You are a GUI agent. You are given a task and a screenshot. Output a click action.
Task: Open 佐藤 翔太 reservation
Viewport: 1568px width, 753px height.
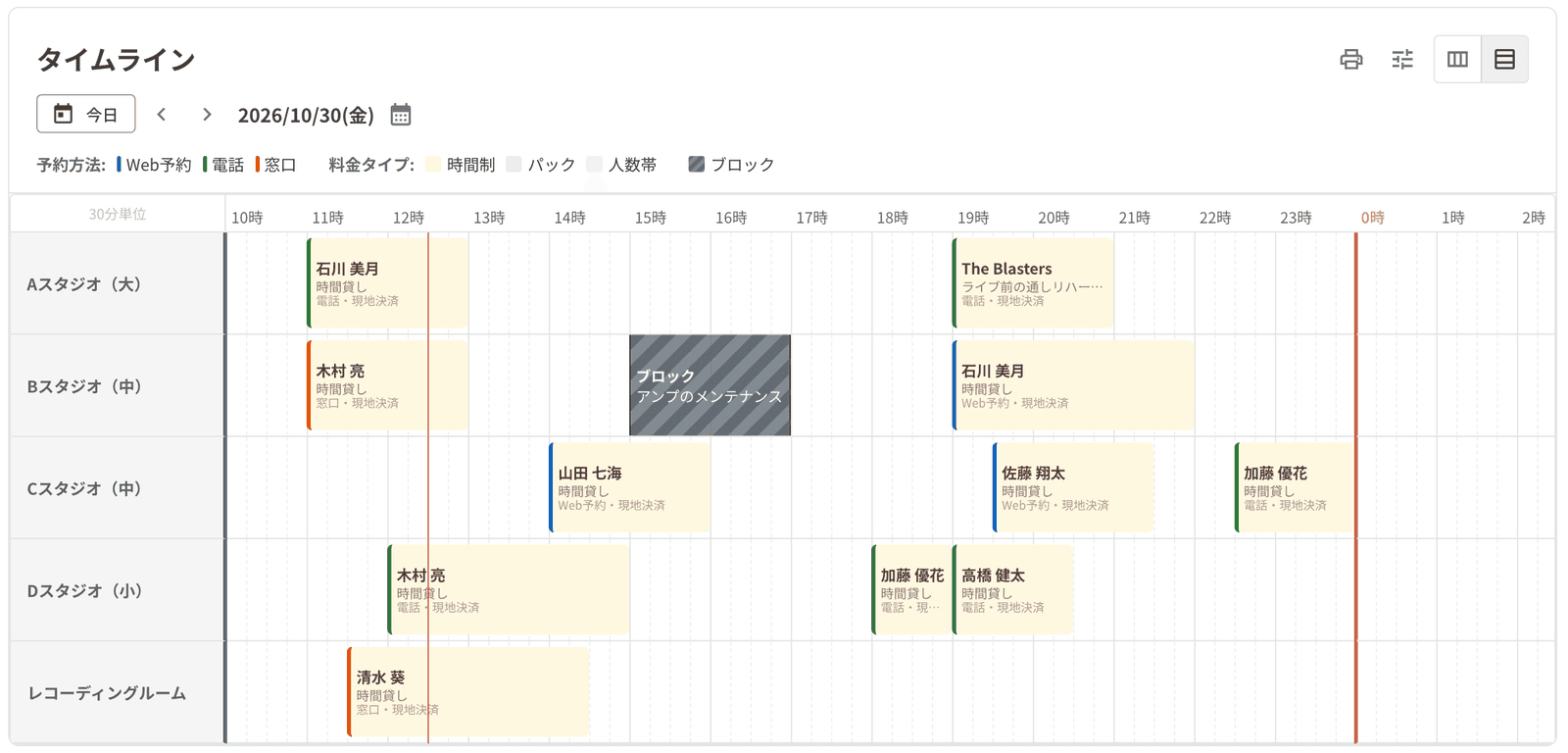coord(1073,487)
